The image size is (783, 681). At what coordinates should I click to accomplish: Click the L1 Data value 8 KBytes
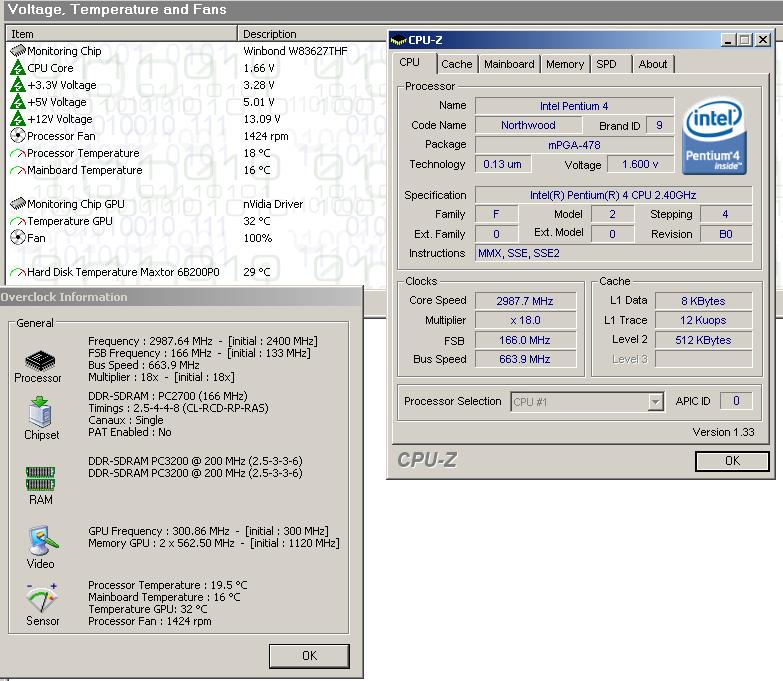pyautogui.click(x=703, y=301)
